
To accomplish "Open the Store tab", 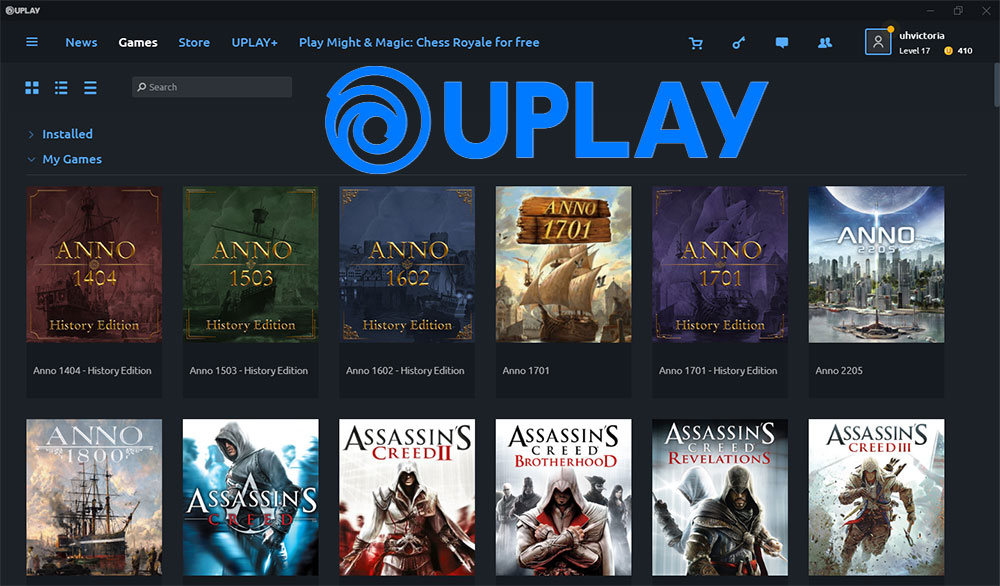I will [x=194, y=43].
